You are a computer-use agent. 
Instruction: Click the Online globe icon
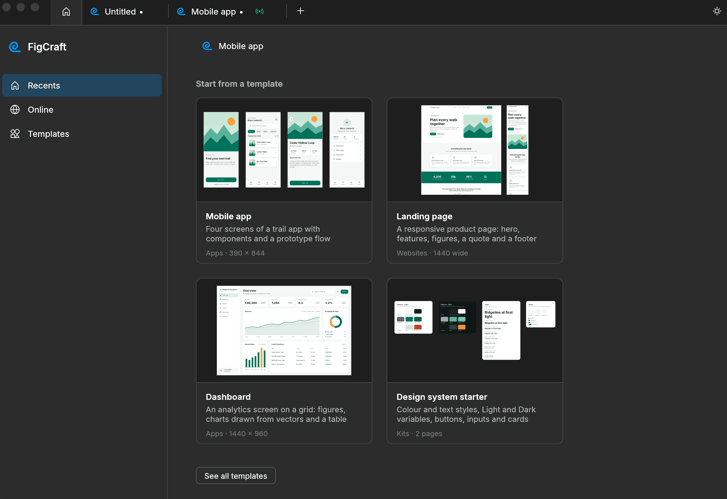click(15, 109)
